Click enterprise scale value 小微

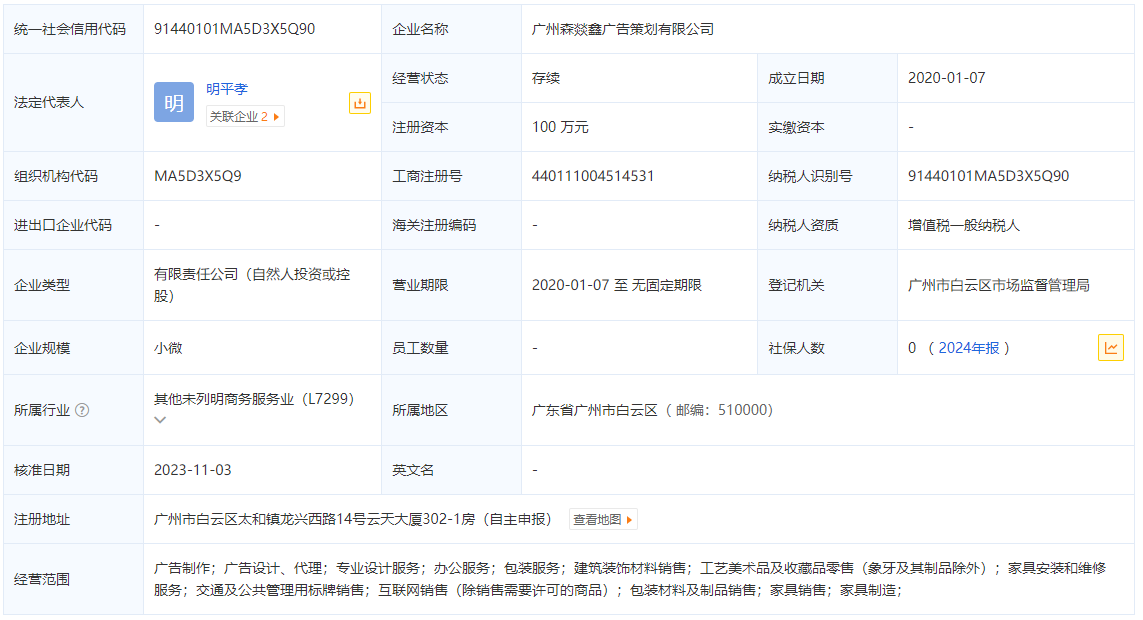[168, 348]
